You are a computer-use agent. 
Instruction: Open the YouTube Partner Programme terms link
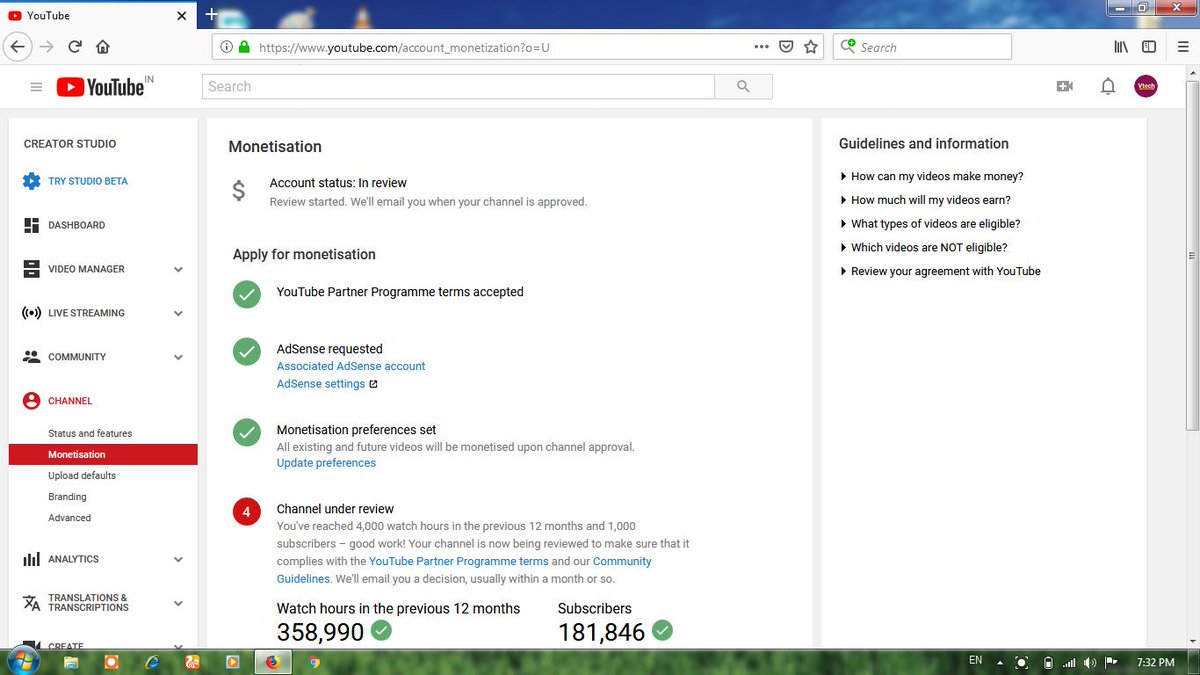(x=459, y=561)
